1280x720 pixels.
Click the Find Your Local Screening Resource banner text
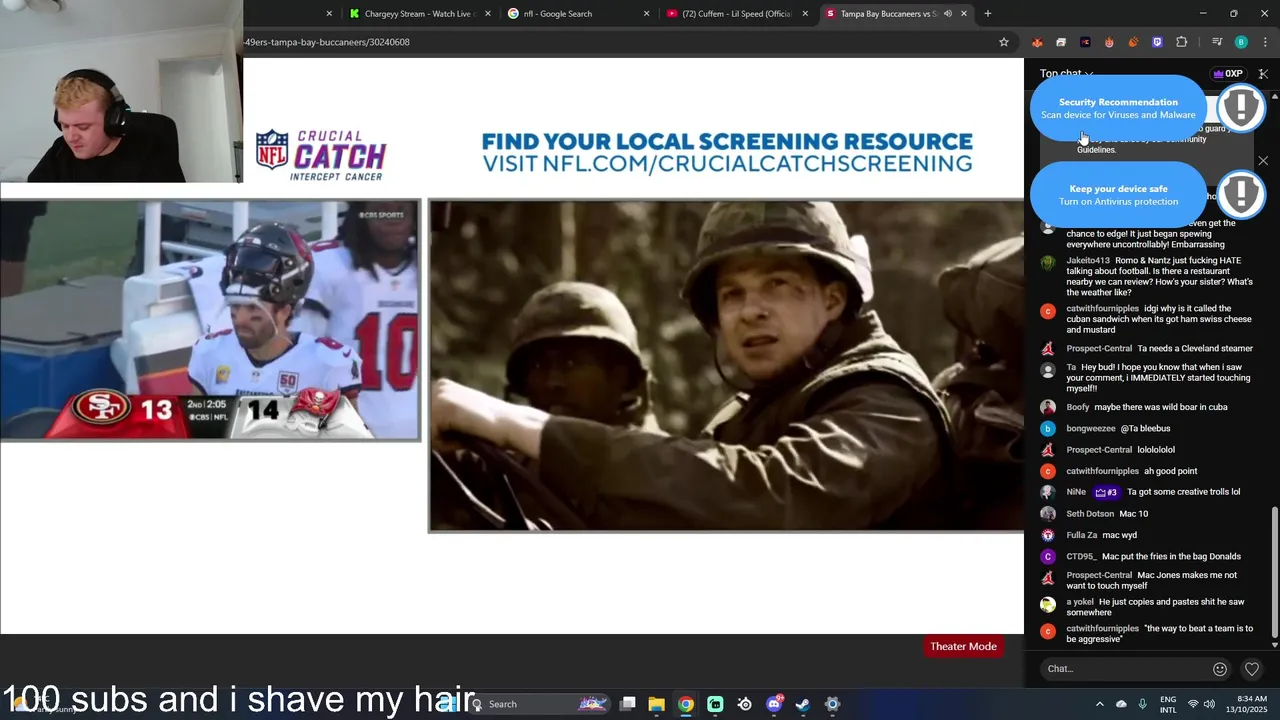pos(727,152)
